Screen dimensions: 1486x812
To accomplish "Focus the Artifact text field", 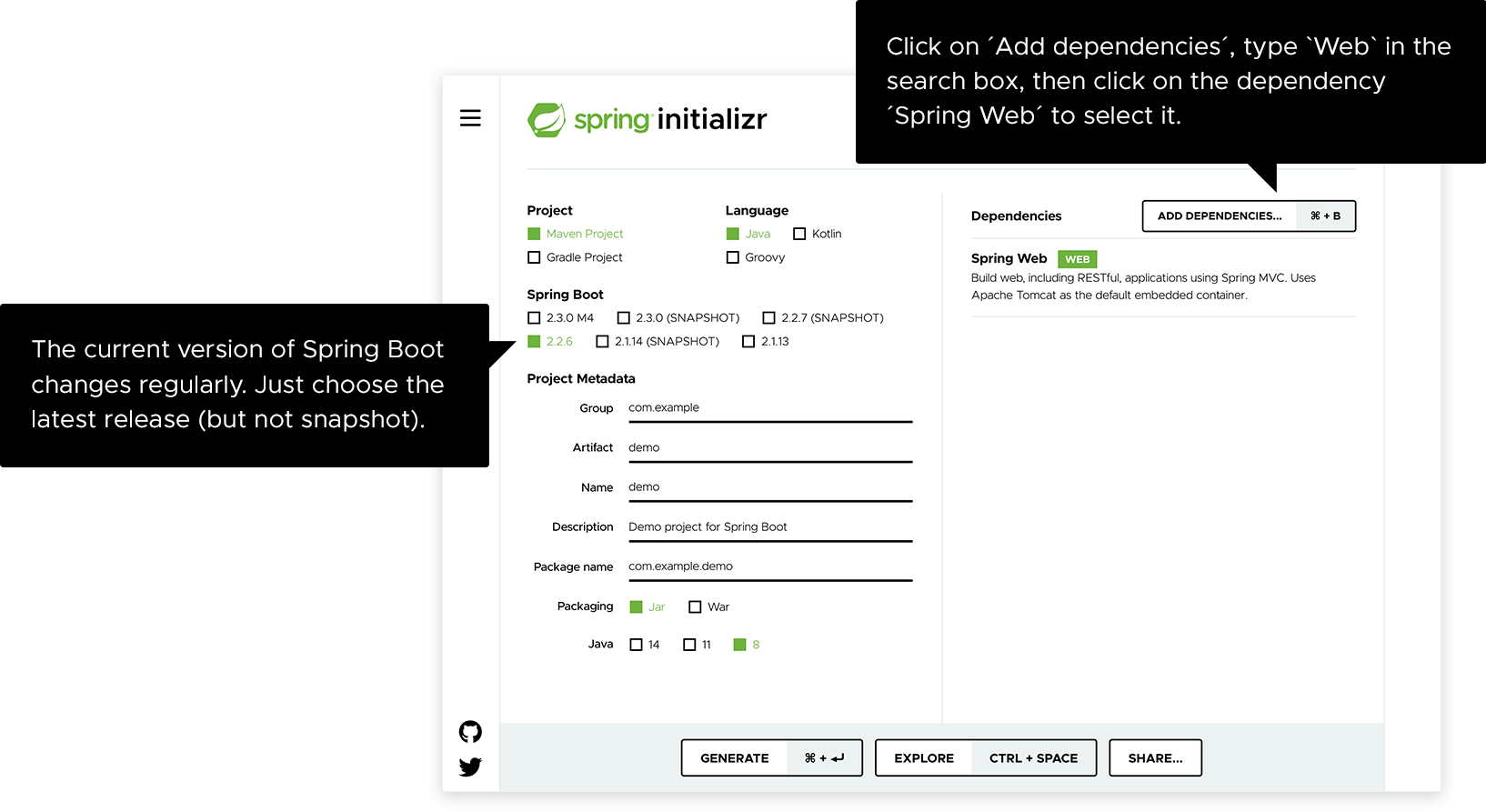I will 769,447.
